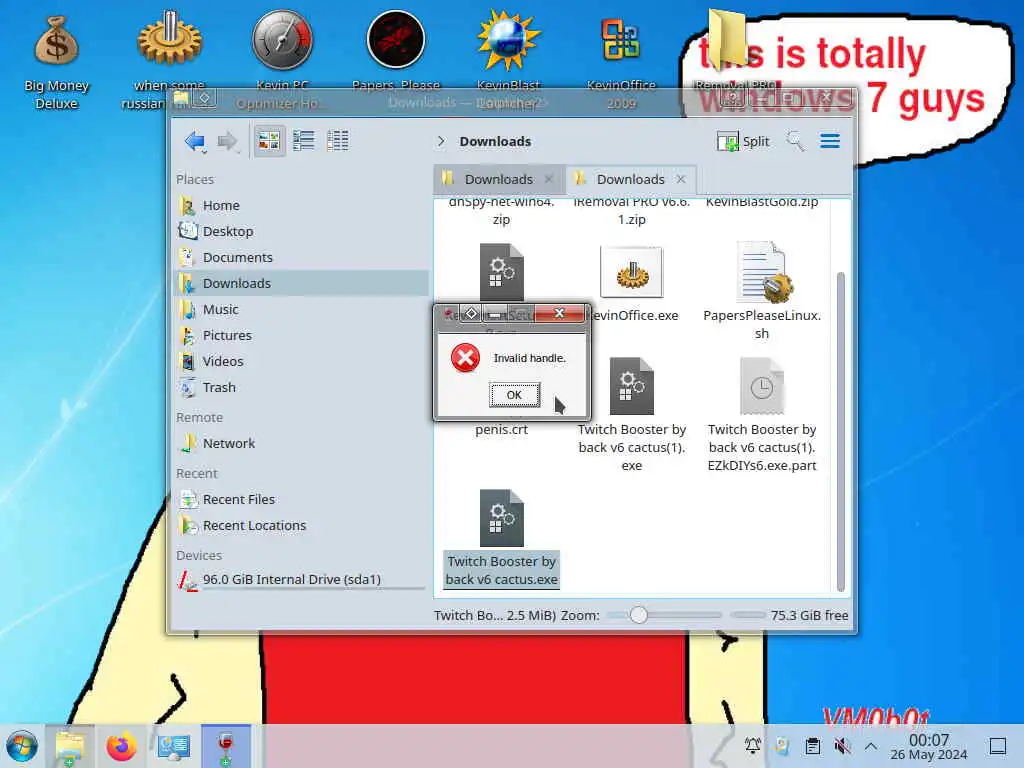This screenshot has height=768, width=1024.
Task: Click the file list vertical scrollbar
Action: pyautogui.click(x=840, y=431)
